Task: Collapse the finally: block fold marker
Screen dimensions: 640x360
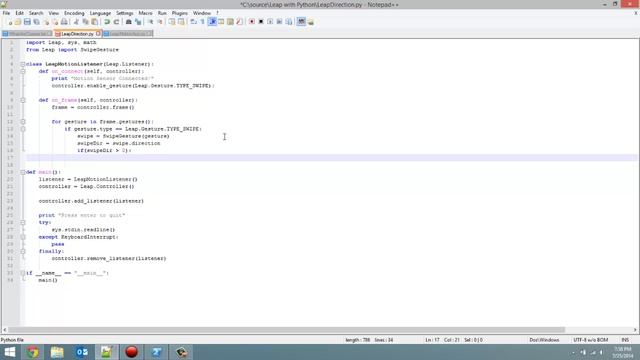Action: pos(23,251)
